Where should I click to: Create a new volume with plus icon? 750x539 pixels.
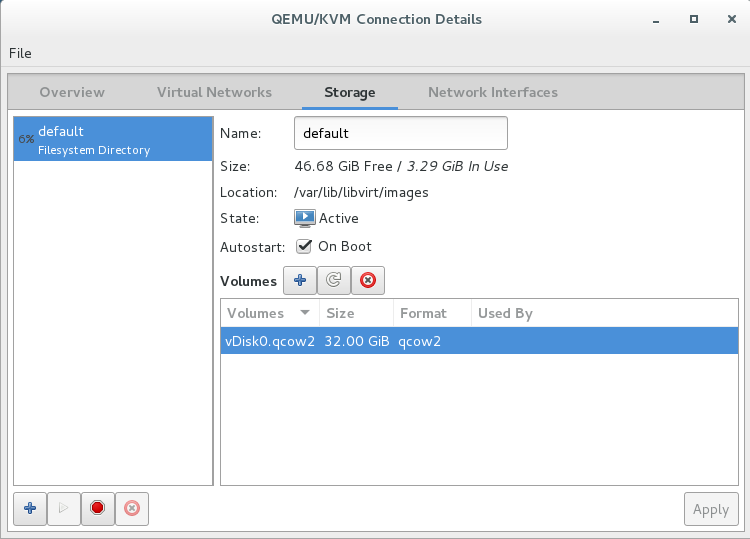(300, 280)
